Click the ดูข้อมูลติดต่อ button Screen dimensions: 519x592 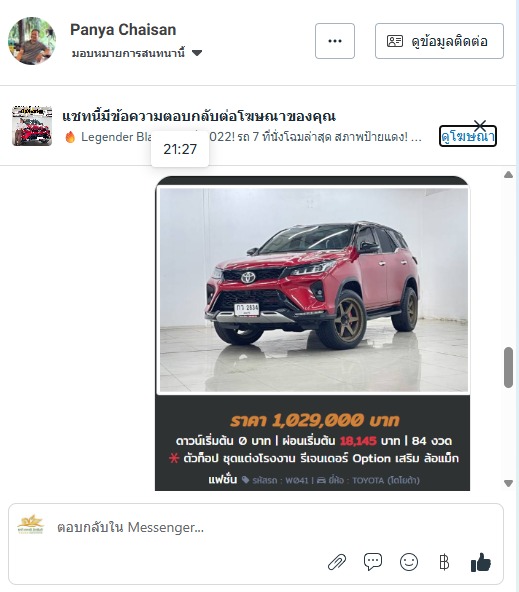[439, 41]
